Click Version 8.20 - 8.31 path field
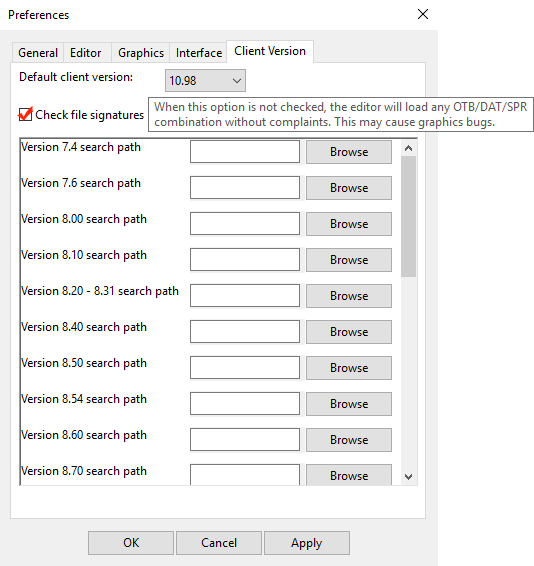Viewport: 534px width, 566px height. [x=245, y=296]
